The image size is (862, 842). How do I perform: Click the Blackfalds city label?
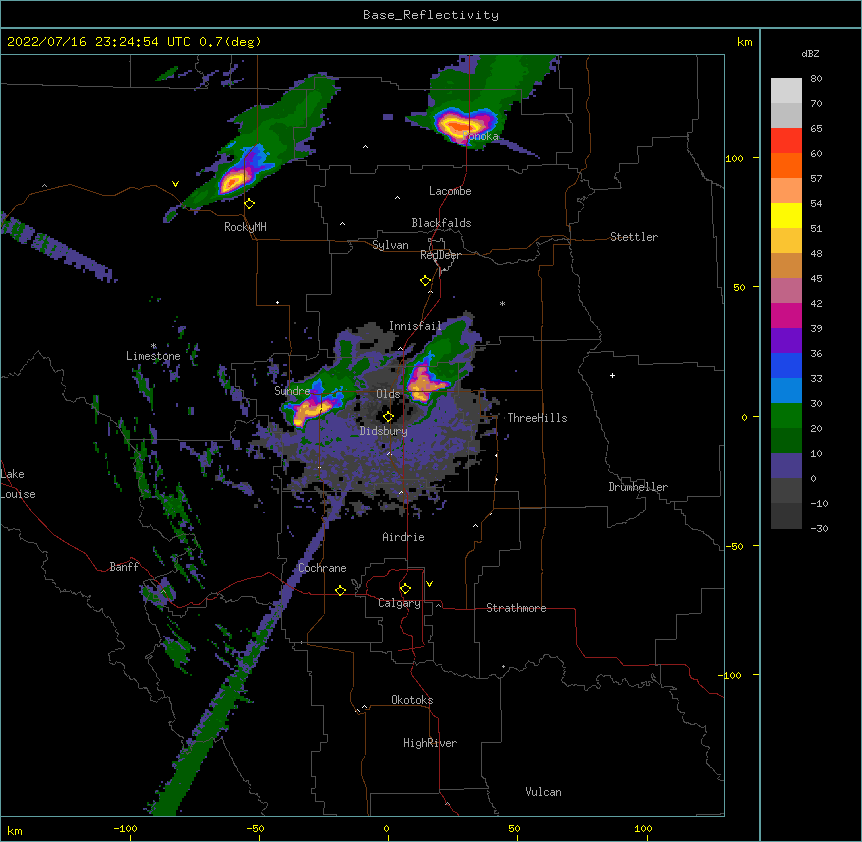pyautogui.click(x=441, y=223)
